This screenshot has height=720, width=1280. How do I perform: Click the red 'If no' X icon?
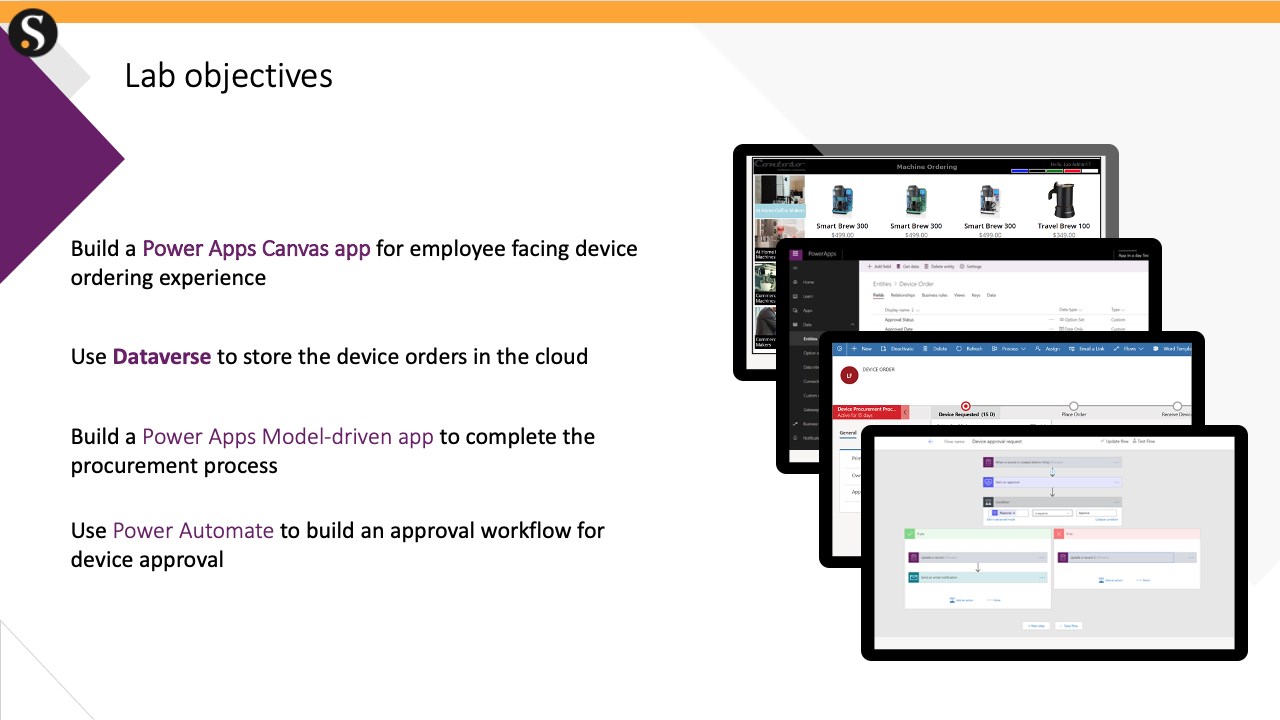pyautogui.click(x=1059, y=534)
